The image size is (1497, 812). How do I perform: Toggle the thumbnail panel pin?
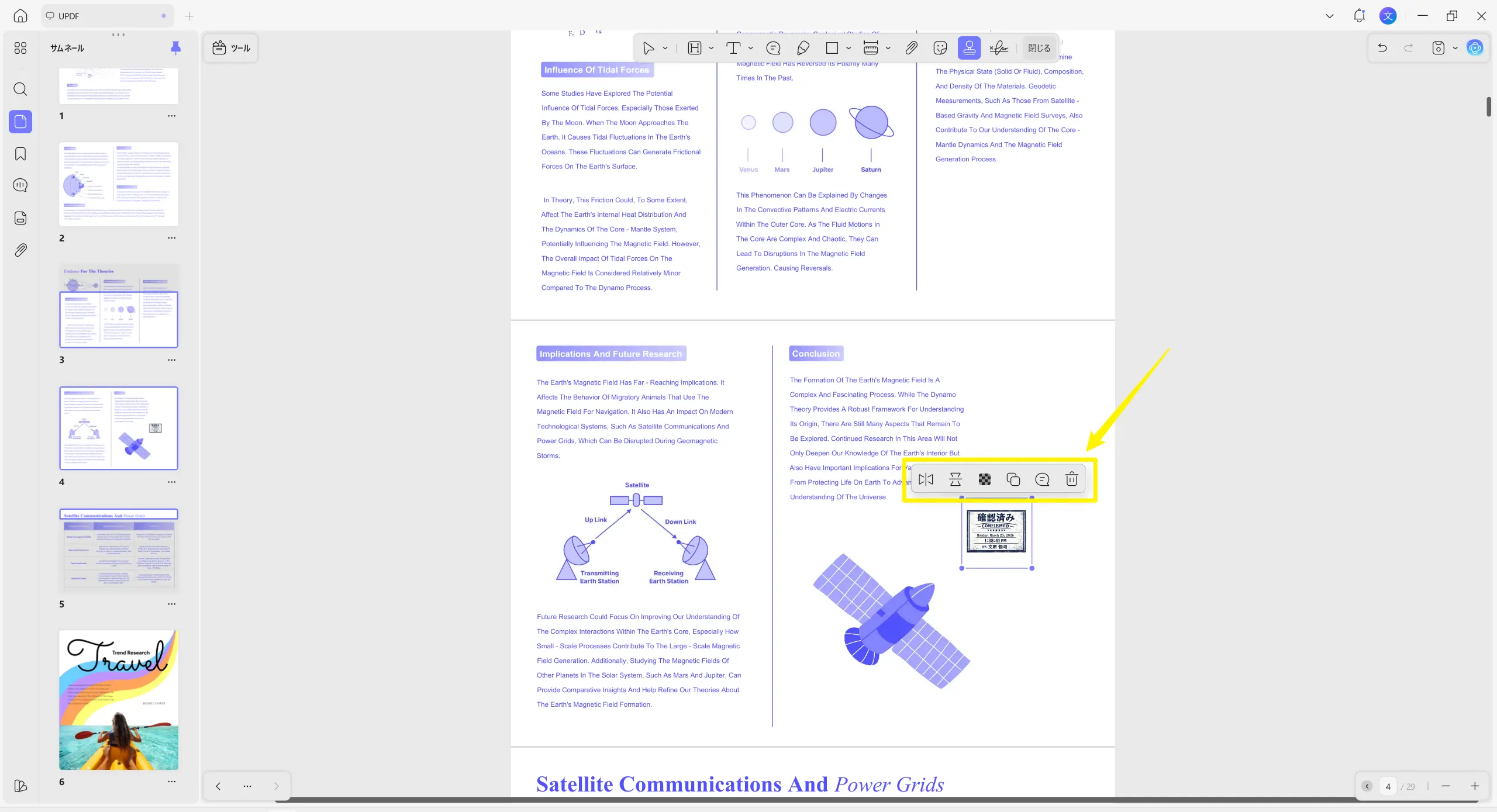point(175,48)
